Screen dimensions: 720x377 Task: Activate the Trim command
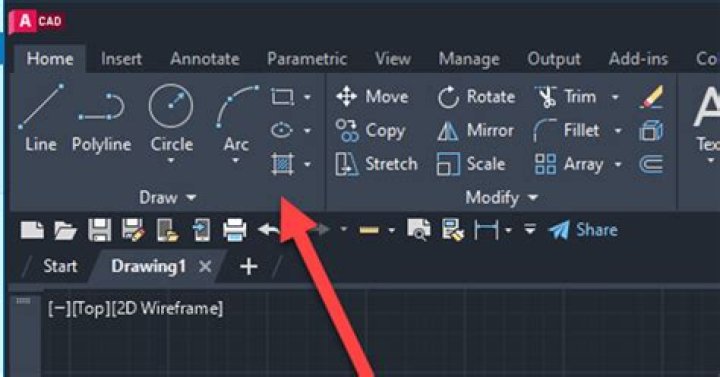click(566, 97)
